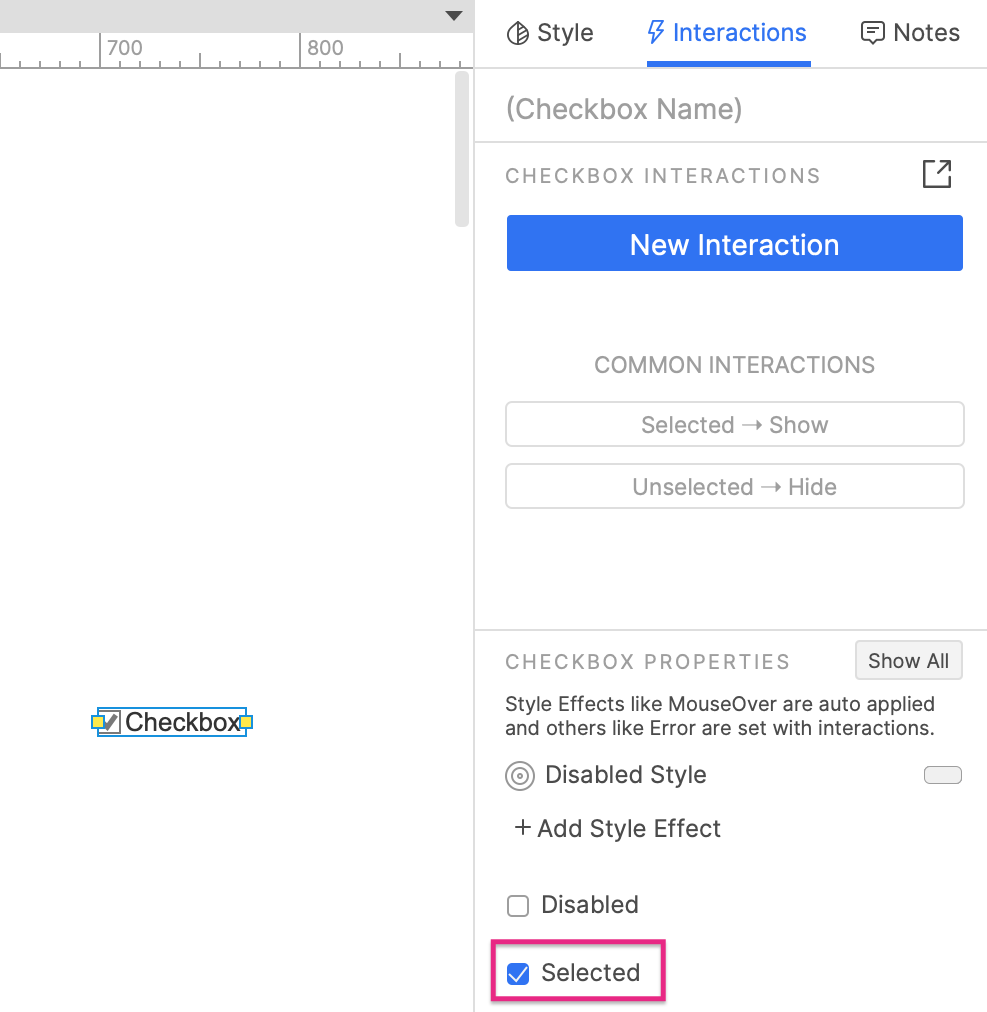Click the canvas vertical scrollbar
987x1012 pixels.
[x=462, y=149]
